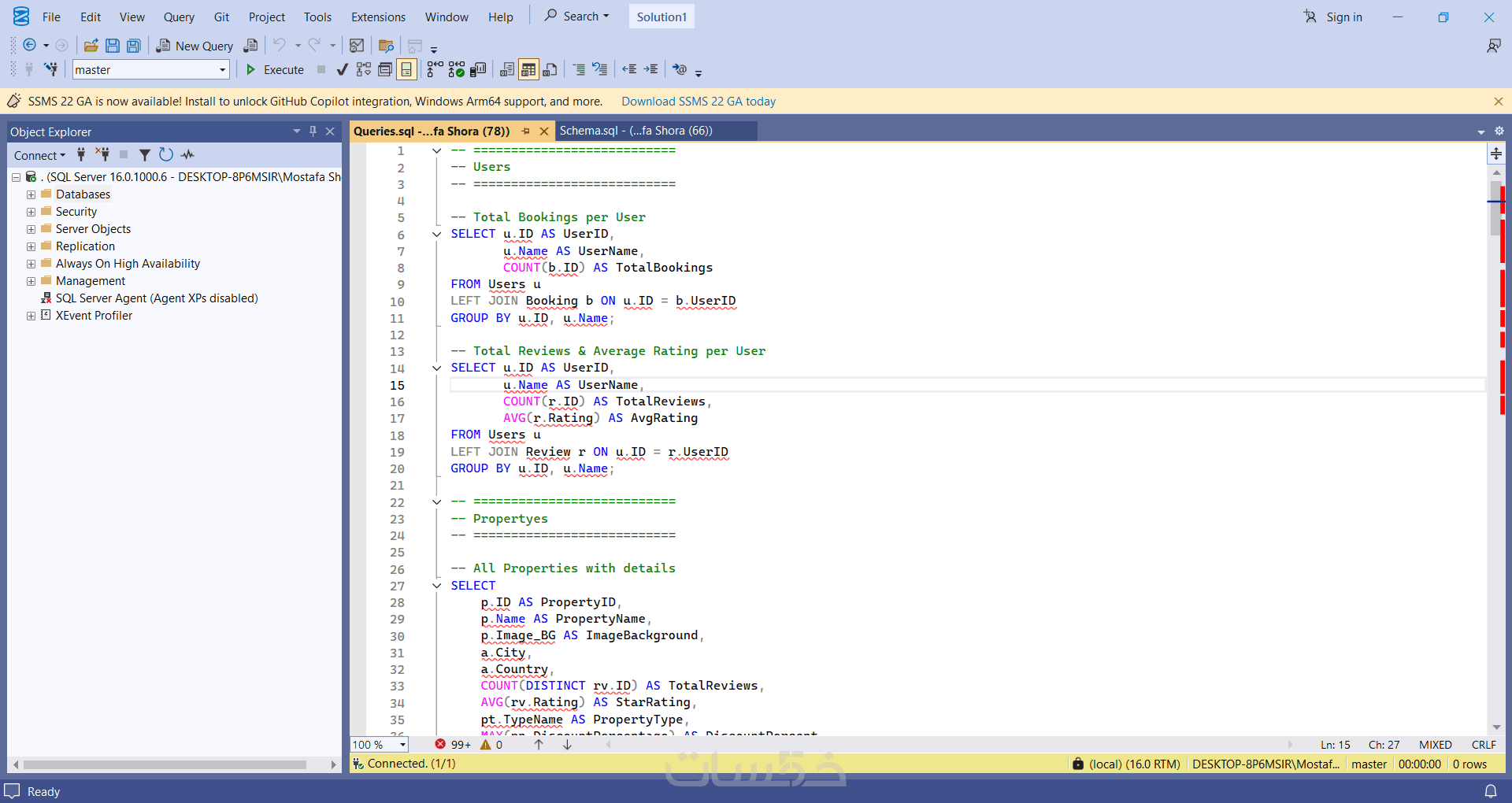Open the 100 % zoom dropdown
The image size is (1512, 803).
402,745
